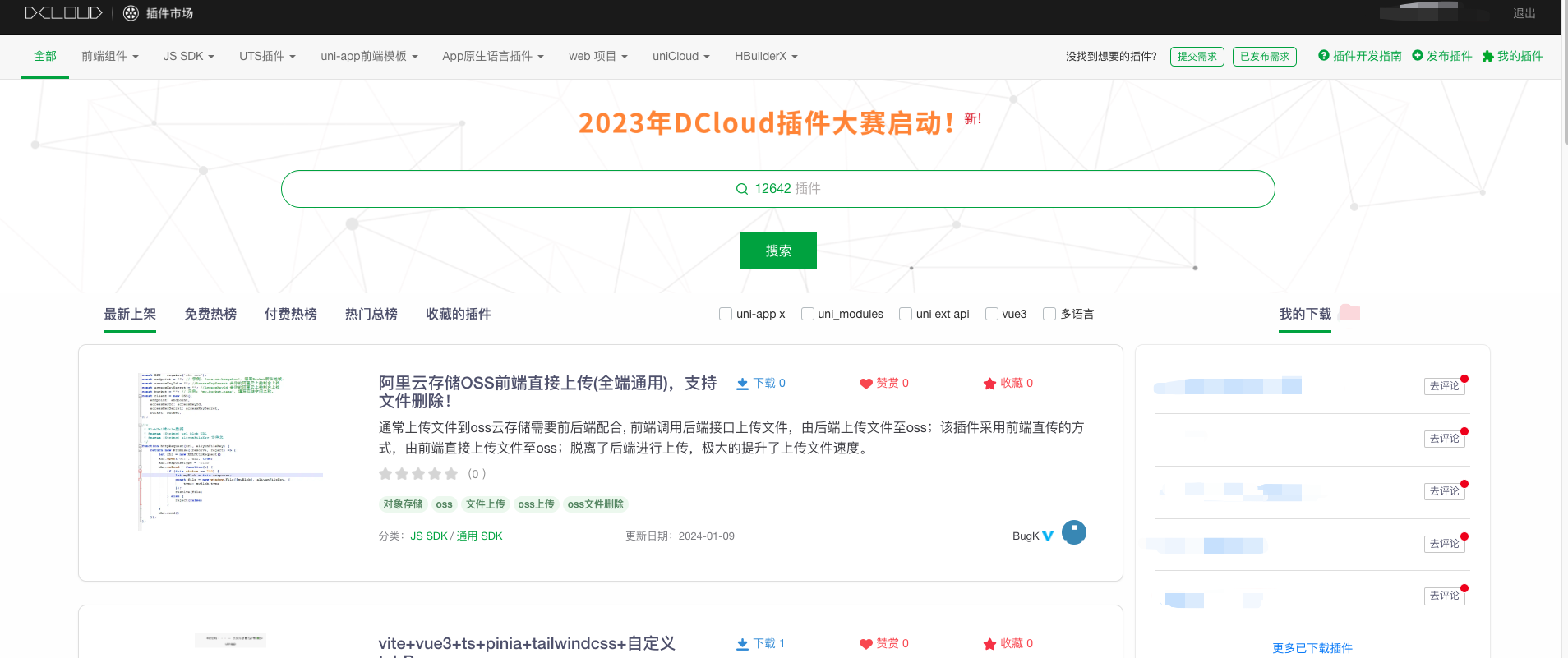
Task: Click the first 去评论 button in 我的下载
Action: (x=1444, y=386)
